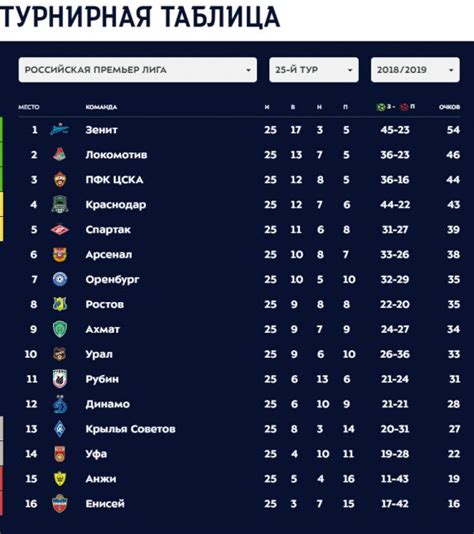Click the Arsenal club crest
The width and height of the screenshot is (474, 534).
pos(60,254)
